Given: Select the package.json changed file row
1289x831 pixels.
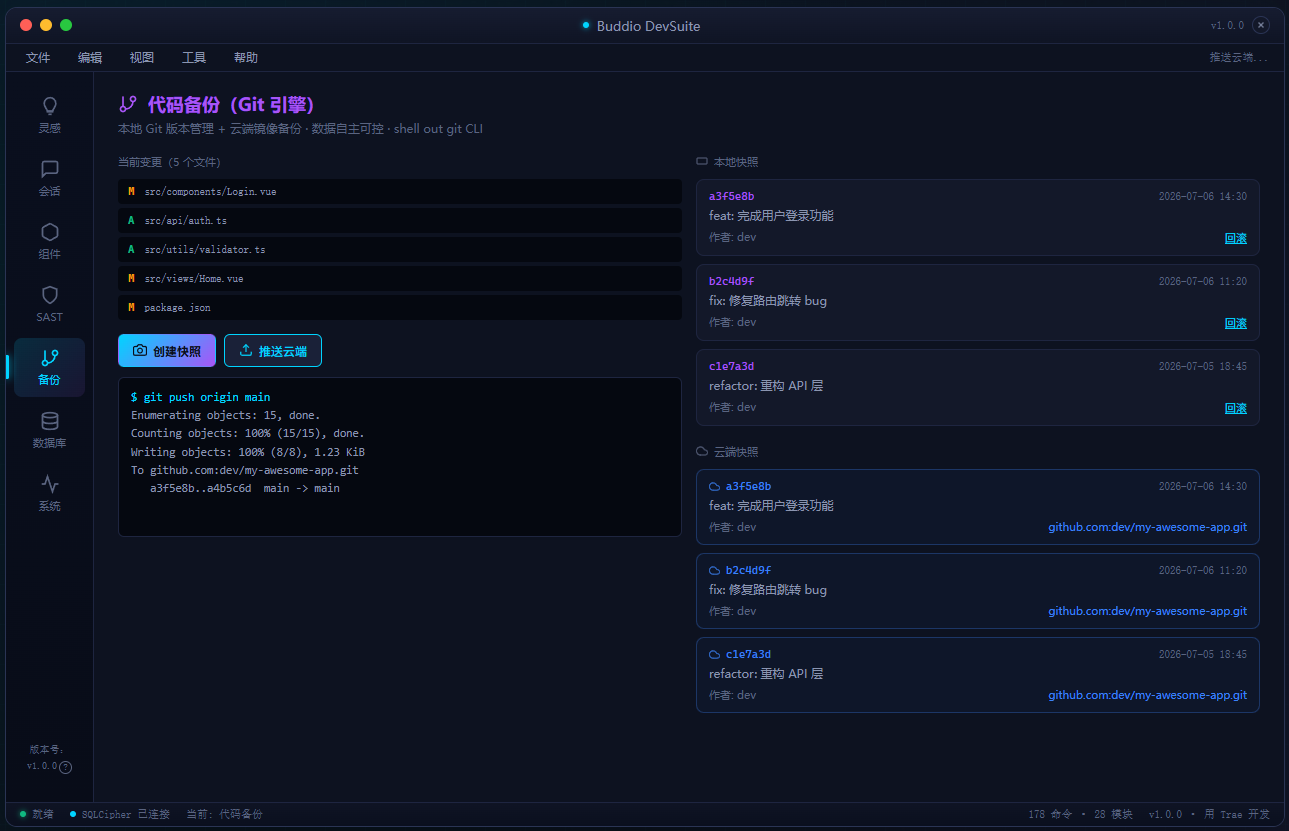Looking at the screenshot, I should [x=400, y=308].
